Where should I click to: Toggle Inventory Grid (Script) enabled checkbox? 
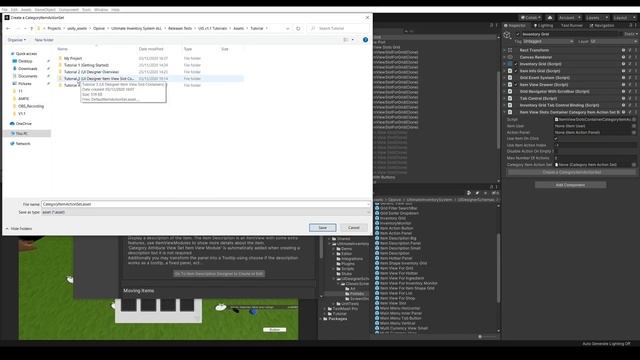516,64
